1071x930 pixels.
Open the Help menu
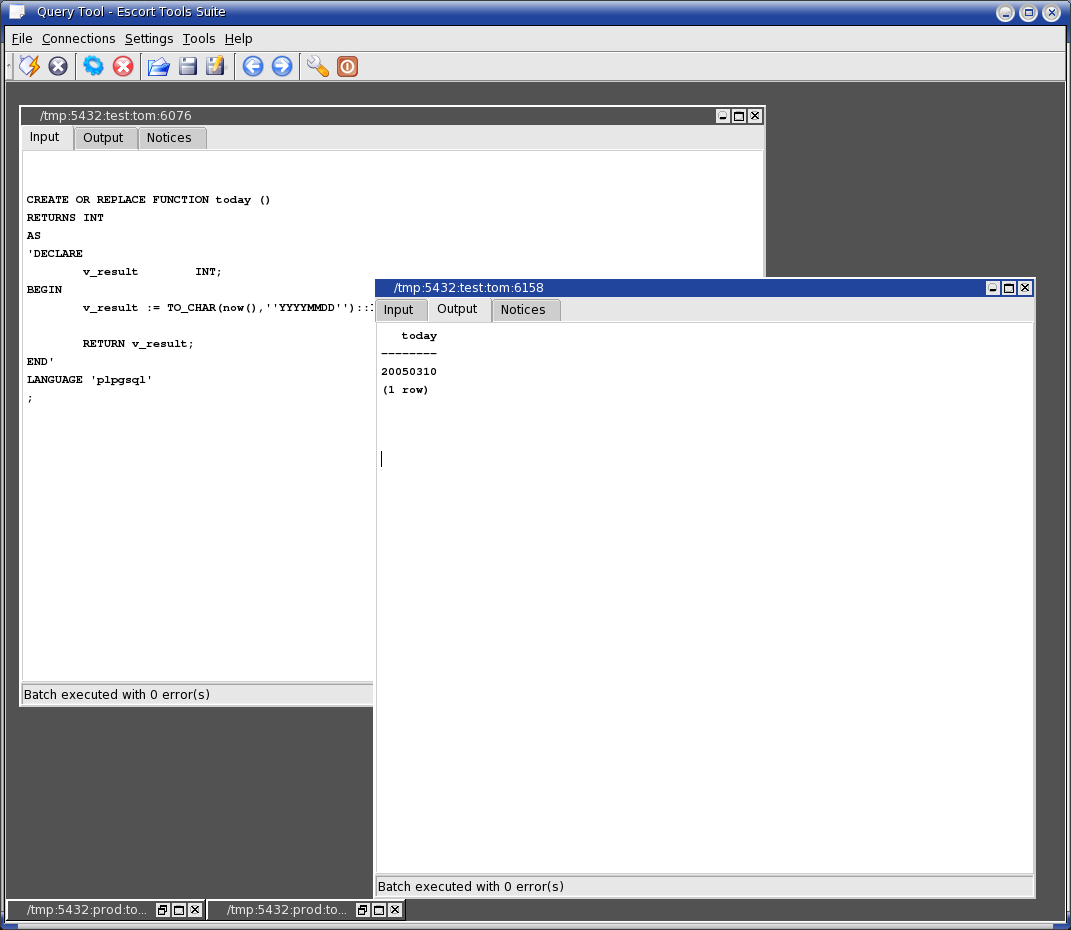(x=238, y=38)
